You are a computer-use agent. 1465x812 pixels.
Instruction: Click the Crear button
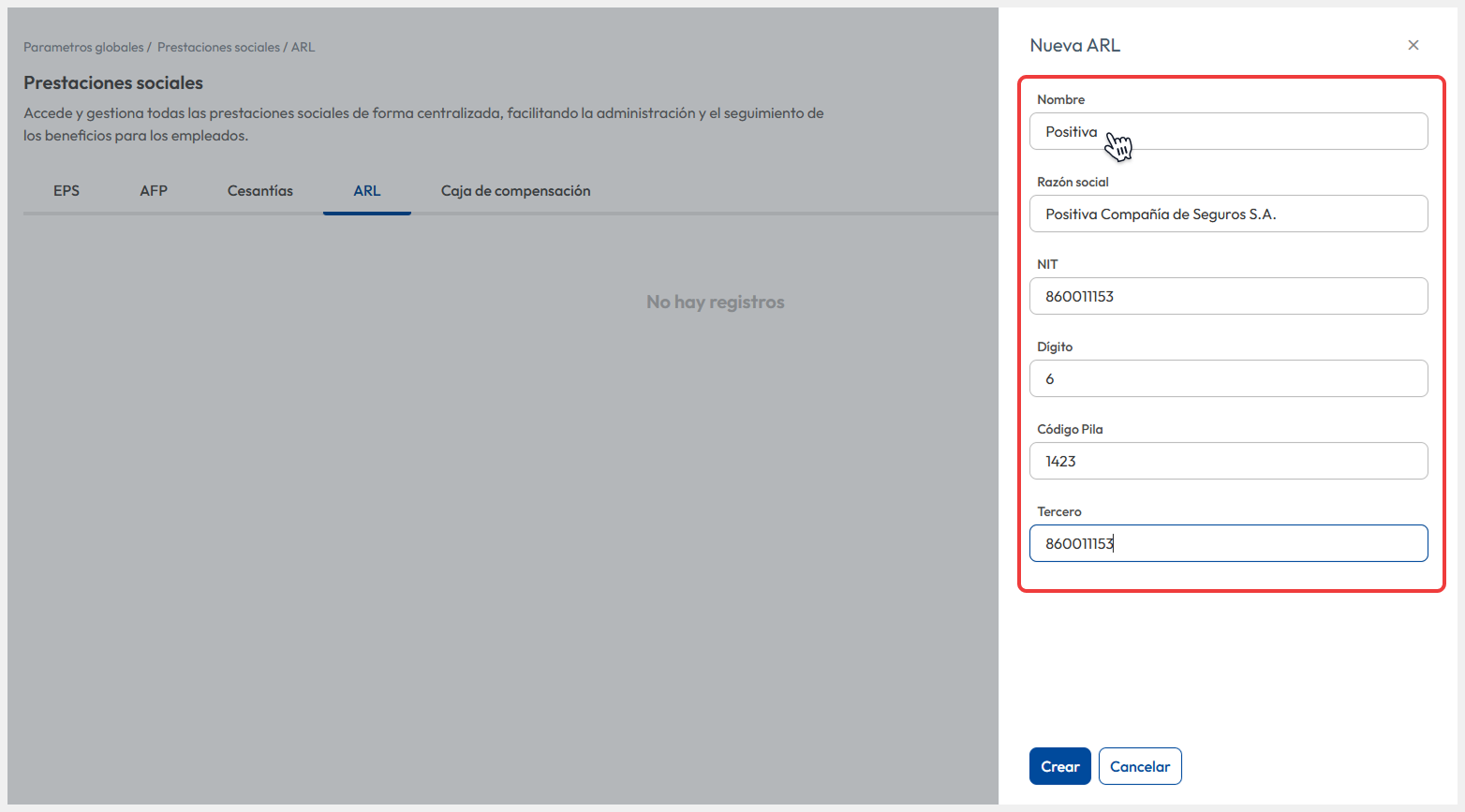(1059, 766)
